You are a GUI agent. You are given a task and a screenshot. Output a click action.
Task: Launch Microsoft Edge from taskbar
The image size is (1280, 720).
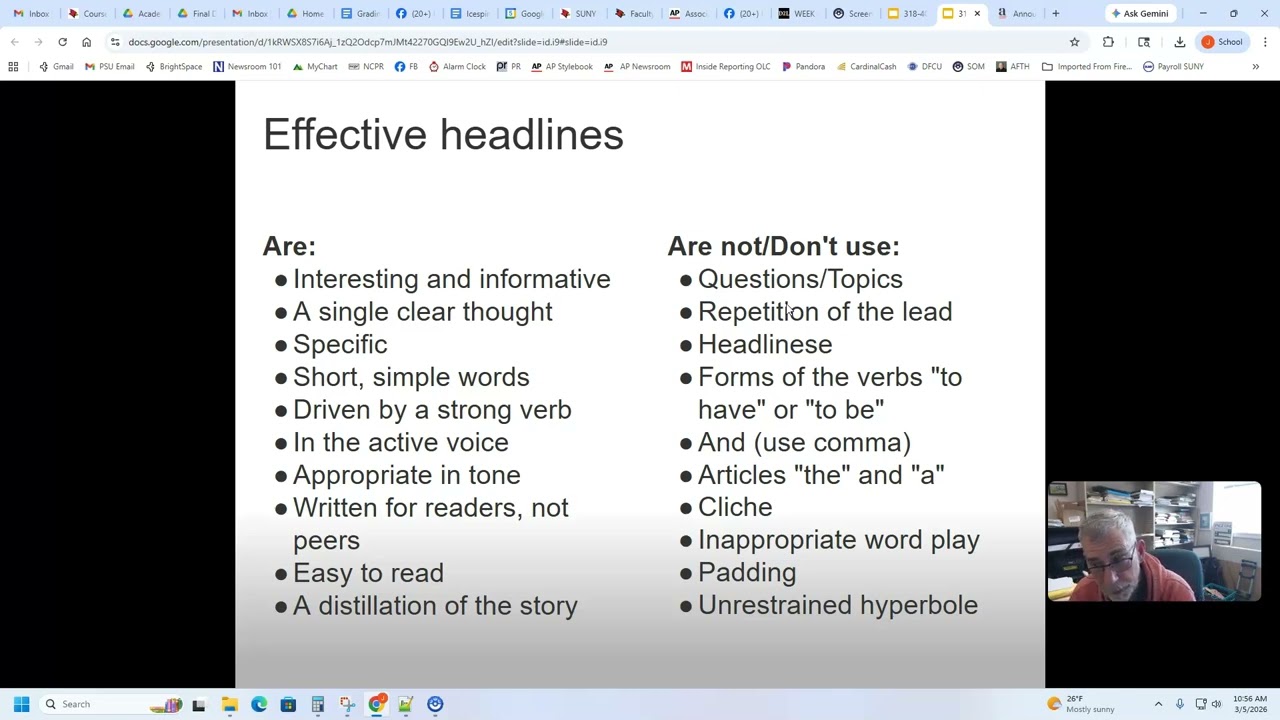[259, 704]
